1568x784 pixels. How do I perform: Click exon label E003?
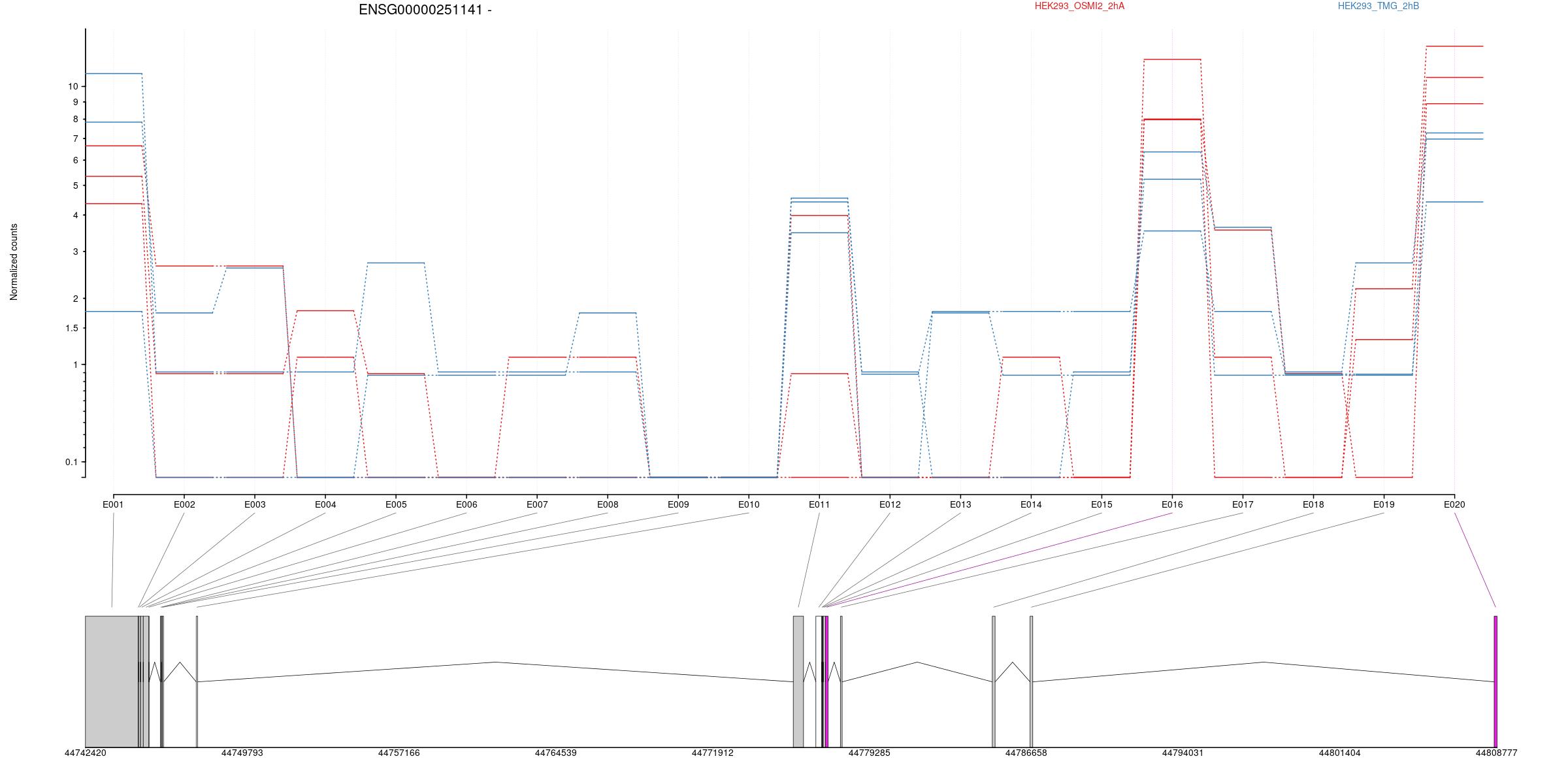click(255, 504)
